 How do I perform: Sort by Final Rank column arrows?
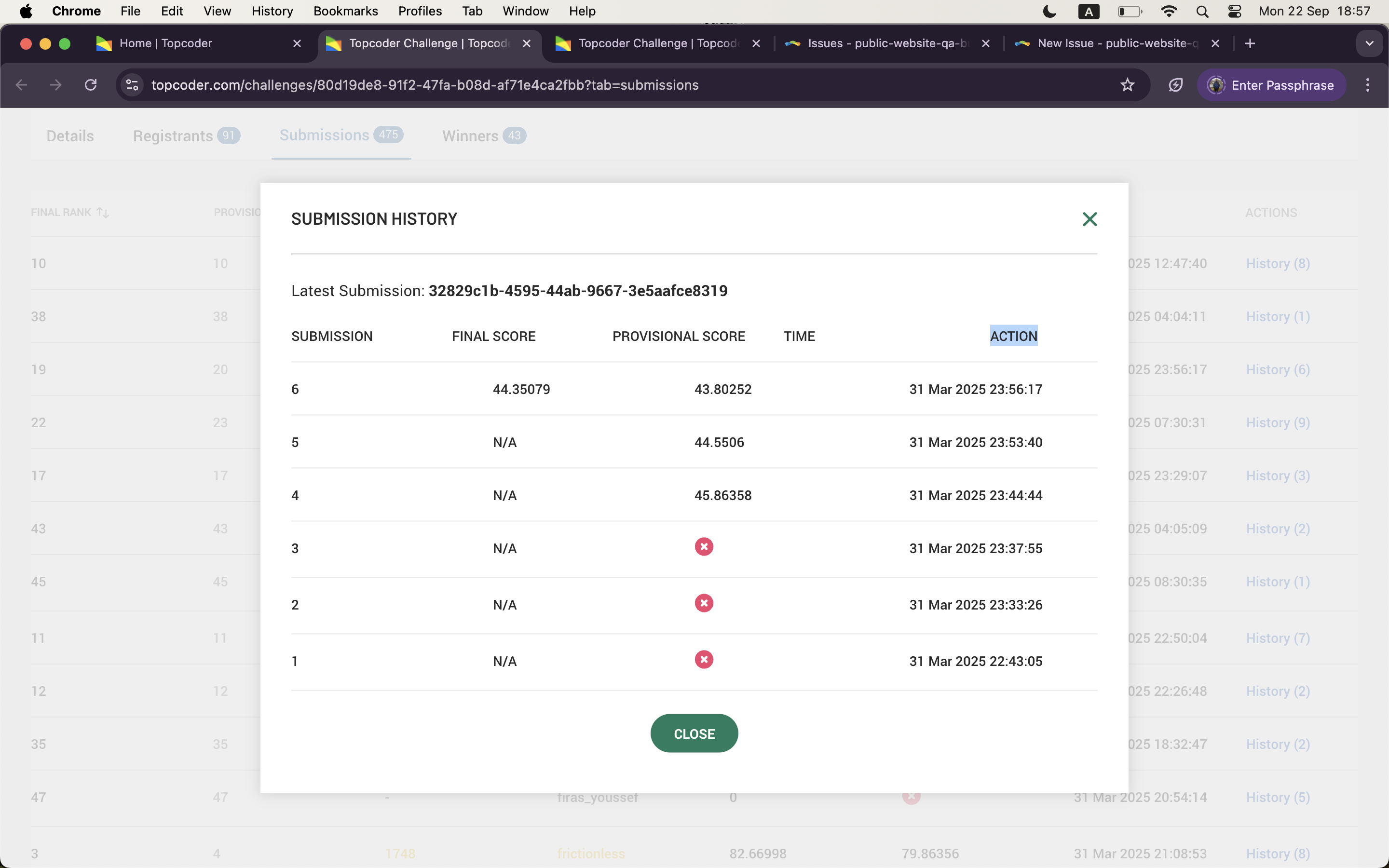(103, 212)
